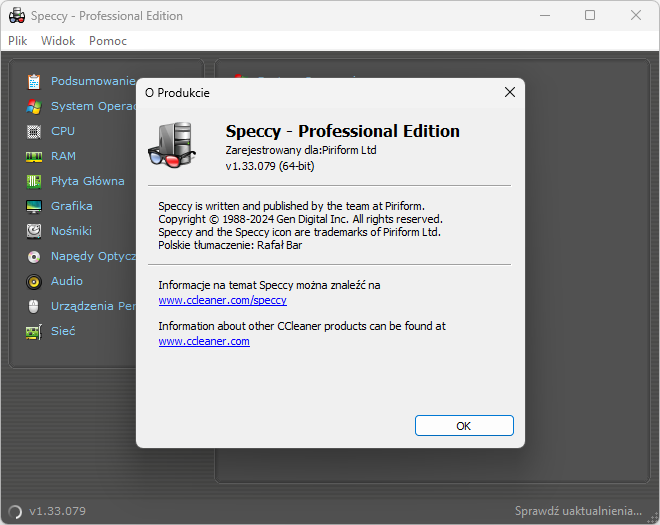Viewport: 660px width, 525px height.
Task: Open the www.ccleaner.com link
Action: 204,341
